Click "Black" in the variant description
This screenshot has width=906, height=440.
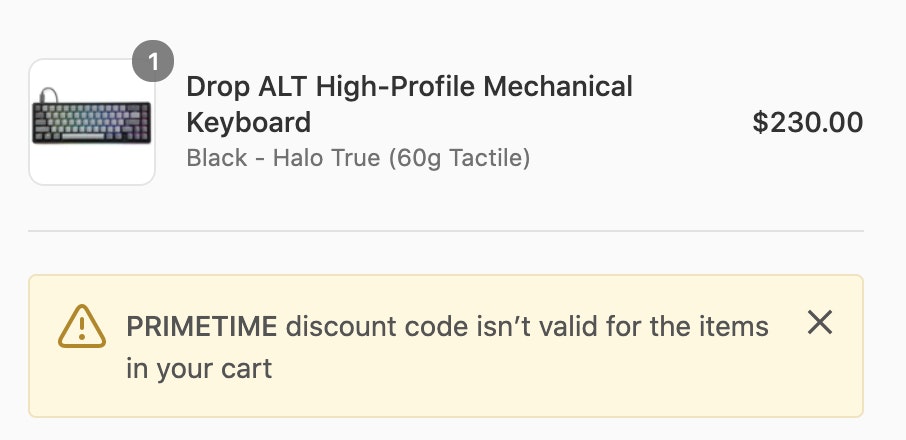pos(216,158)
